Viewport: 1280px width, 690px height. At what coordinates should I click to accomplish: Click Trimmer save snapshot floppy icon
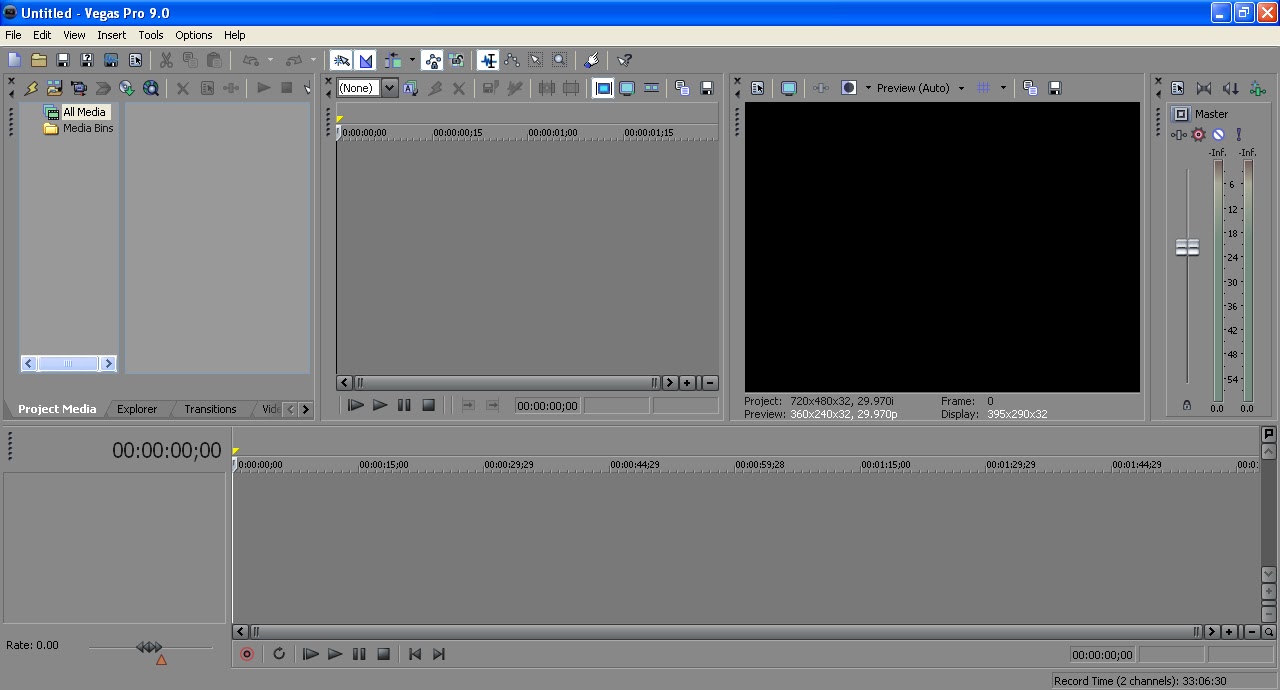[x=707, y=88]
